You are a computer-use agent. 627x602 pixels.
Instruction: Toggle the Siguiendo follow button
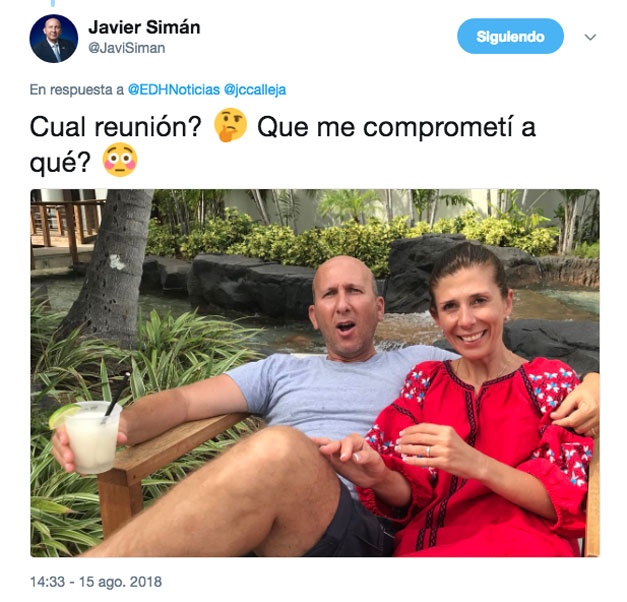510,36
